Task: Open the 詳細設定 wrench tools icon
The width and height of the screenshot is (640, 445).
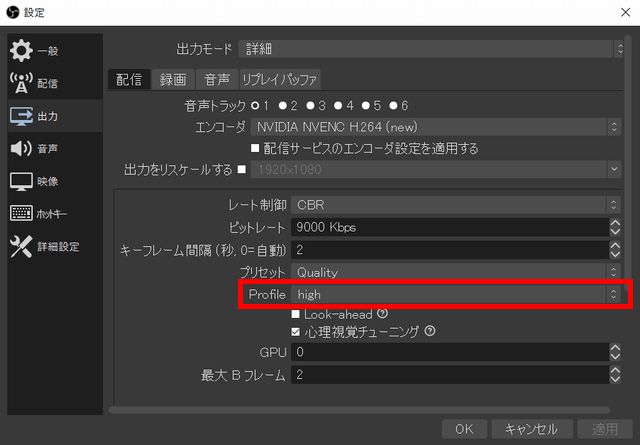Action: click(21, 246)
